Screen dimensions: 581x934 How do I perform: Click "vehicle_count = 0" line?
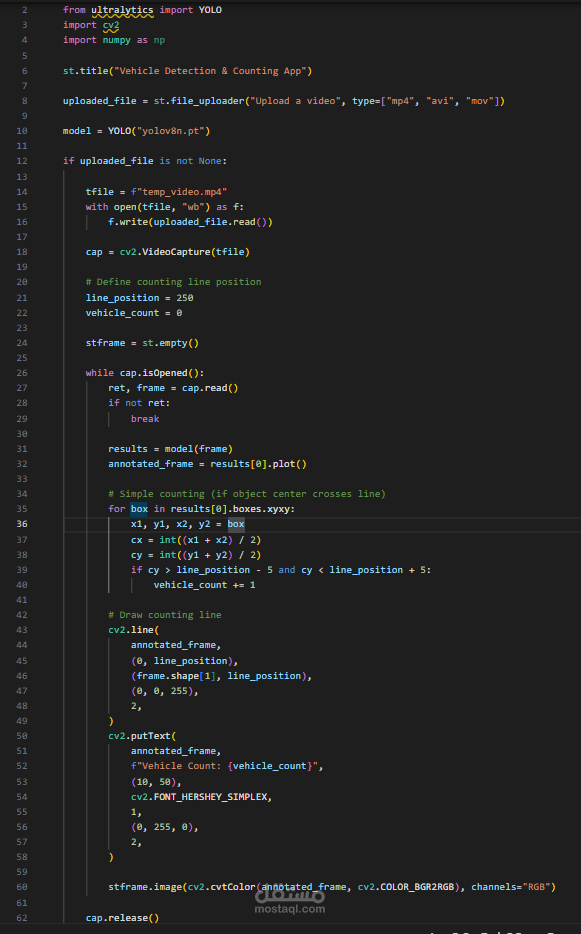[133, 313]
